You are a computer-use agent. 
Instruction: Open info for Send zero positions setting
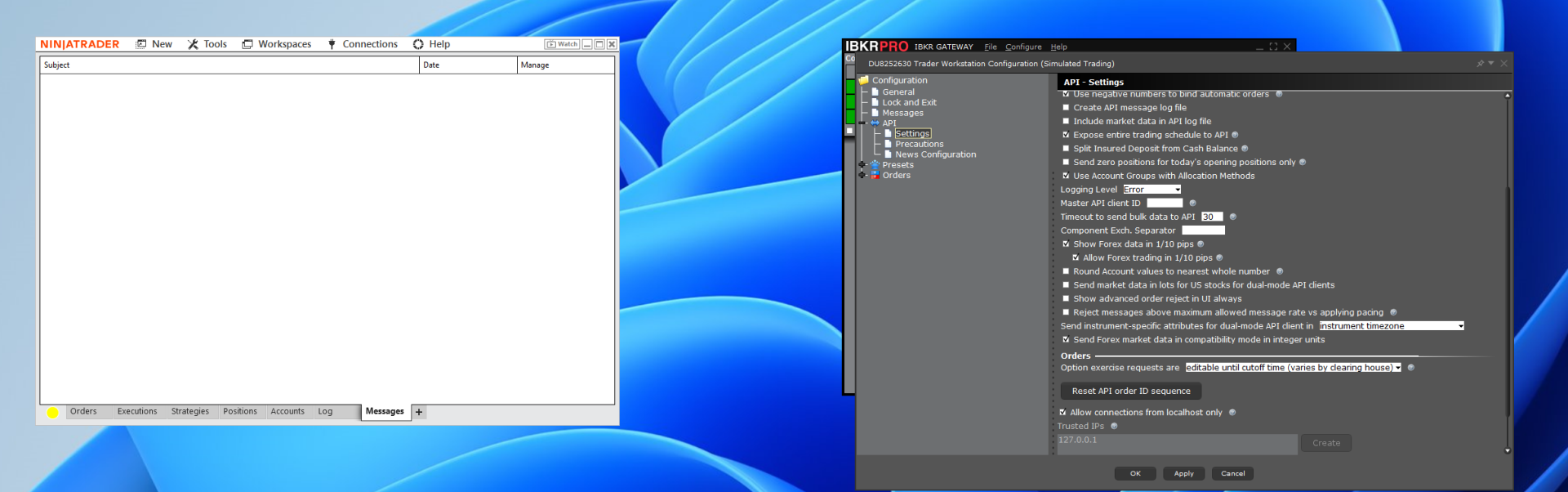pyautogui.click(x=1303, y=163)
